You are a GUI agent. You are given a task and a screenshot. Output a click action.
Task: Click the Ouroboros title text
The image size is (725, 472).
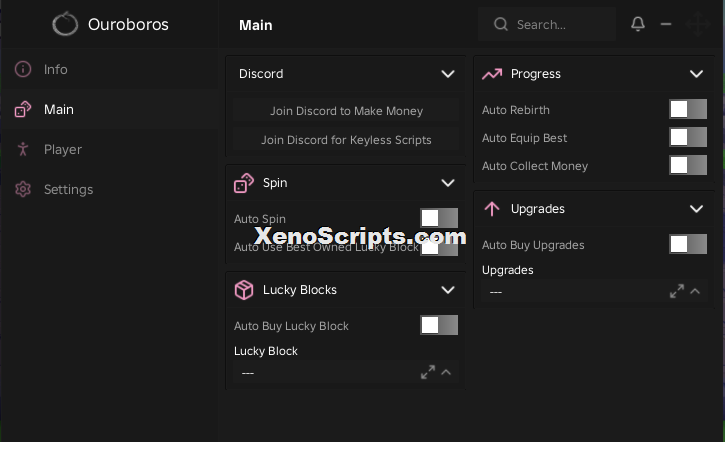click(x=128, y=25)
